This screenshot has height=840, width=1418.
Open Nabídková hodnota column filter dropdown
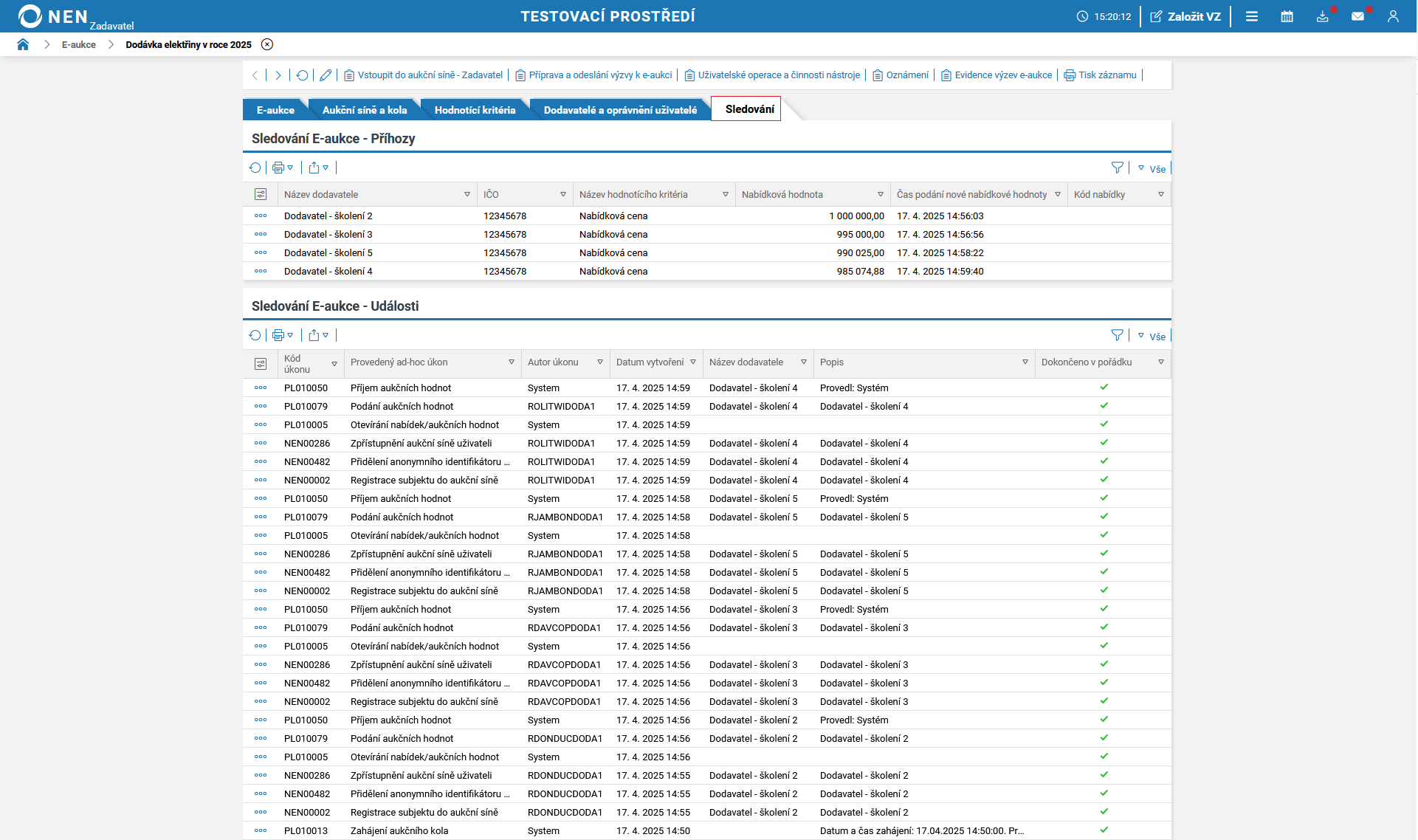point(880,194)
